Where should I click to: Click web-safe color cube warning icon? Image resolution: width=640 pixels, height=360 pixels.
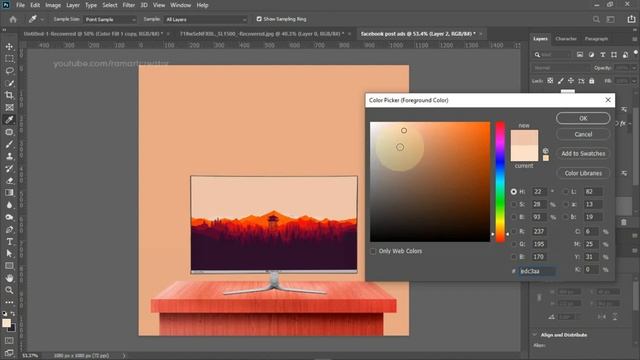(546, 151)
